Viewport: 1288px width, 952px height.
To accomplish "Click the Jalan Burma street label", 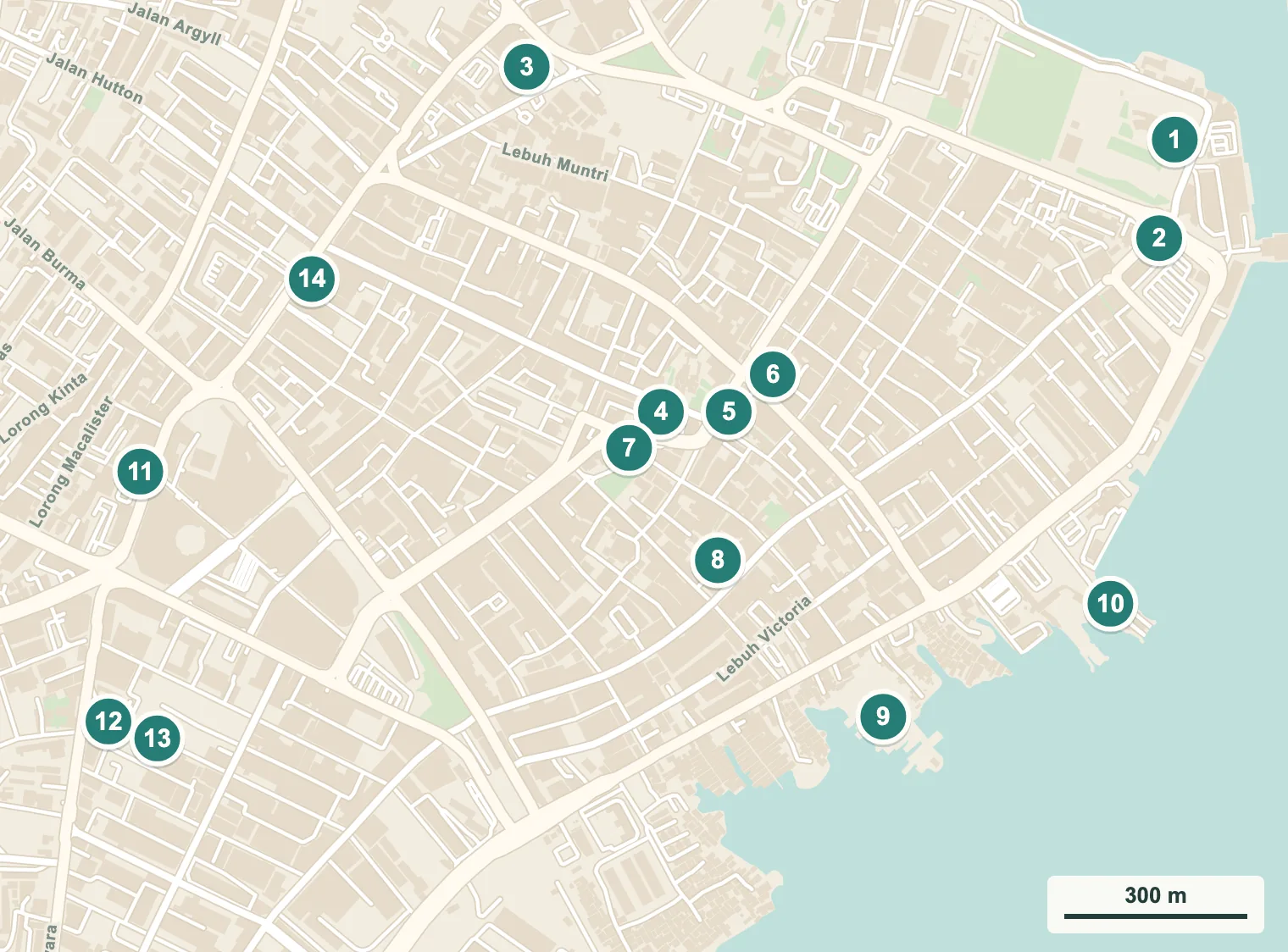I will click(x=45, y=253).
